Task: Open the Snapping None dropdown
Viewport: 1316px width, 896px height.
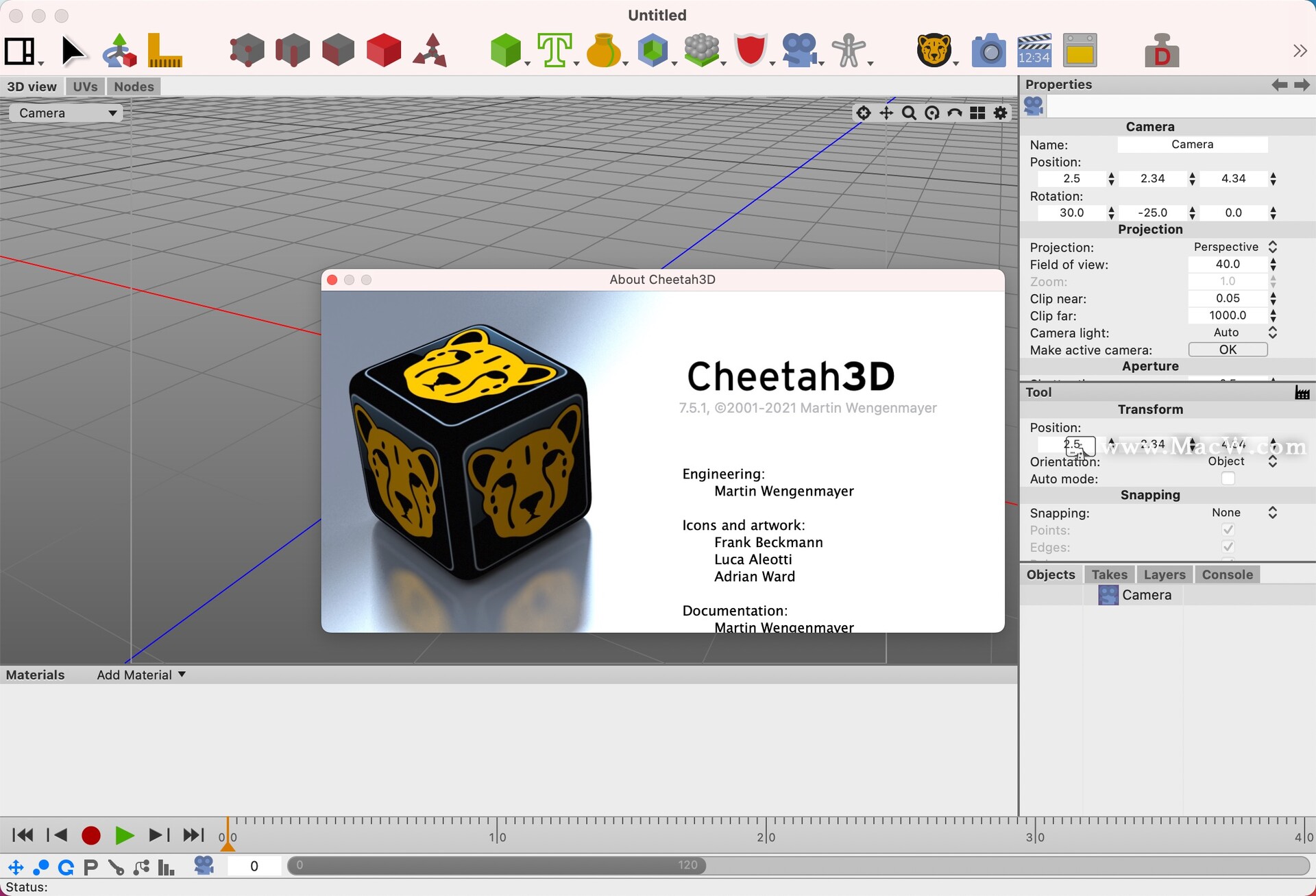Action: pyautogui.click(x=1234, y=513)
